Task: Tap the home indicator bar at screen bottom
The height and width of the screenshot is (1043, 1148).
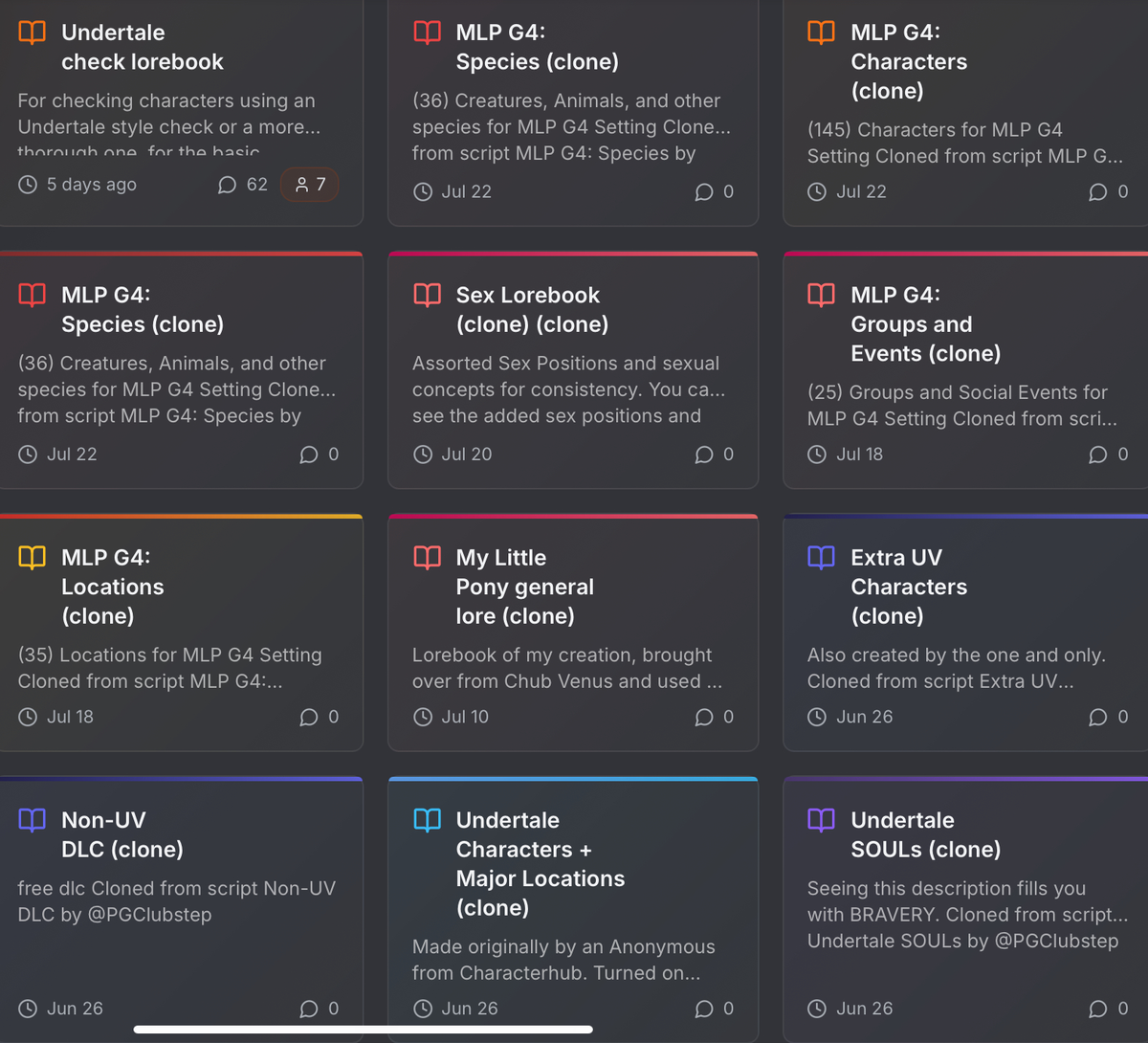Action: coord(364,1030)
